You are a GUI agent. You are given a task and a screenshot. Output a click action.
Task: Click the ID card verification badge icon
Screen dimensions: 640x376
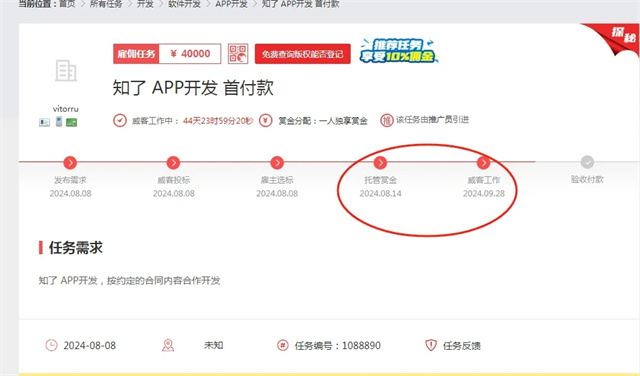click(x=44, y=122)
